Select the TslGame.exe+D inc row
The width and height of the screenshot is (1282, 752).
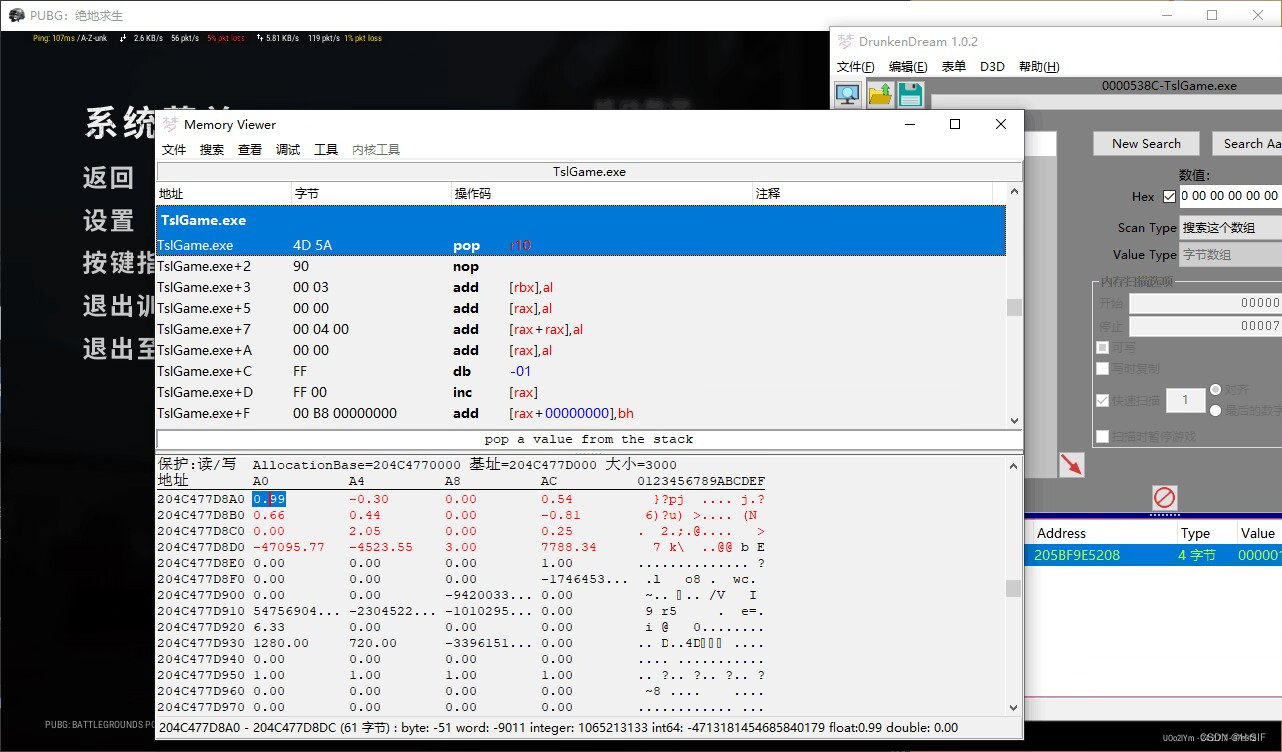click(x=581, y=393)
